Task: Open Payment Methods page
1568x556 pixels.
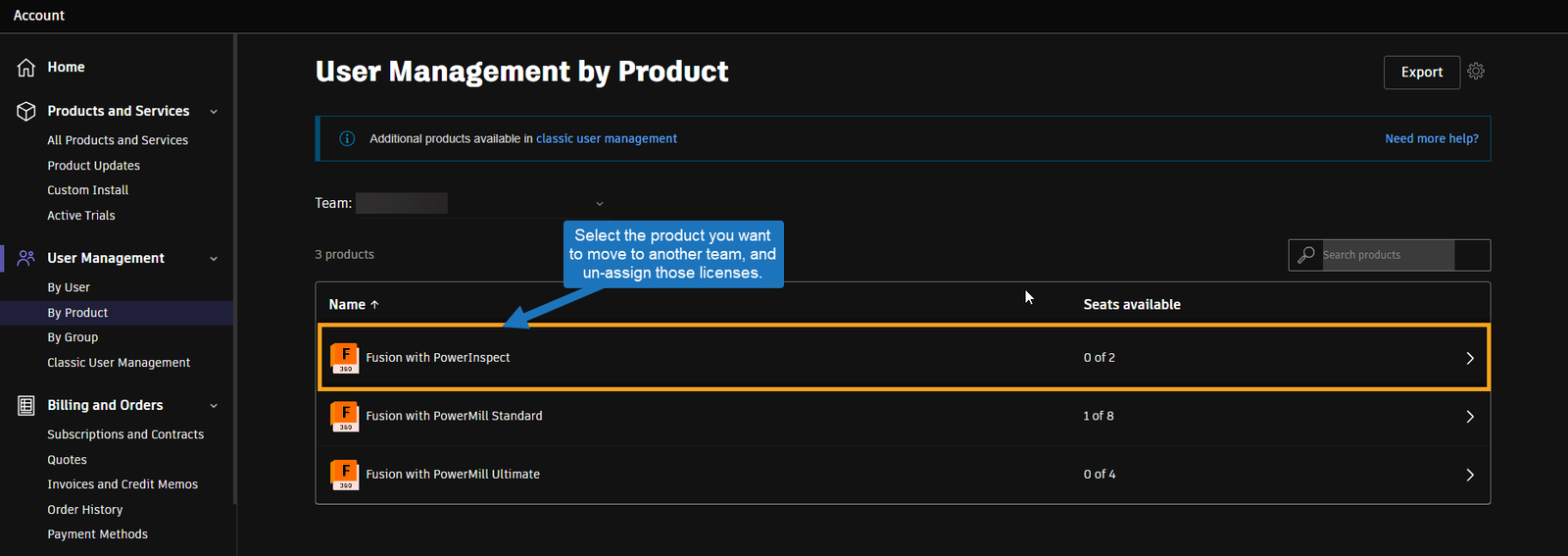Action: [x=97, y=534]
